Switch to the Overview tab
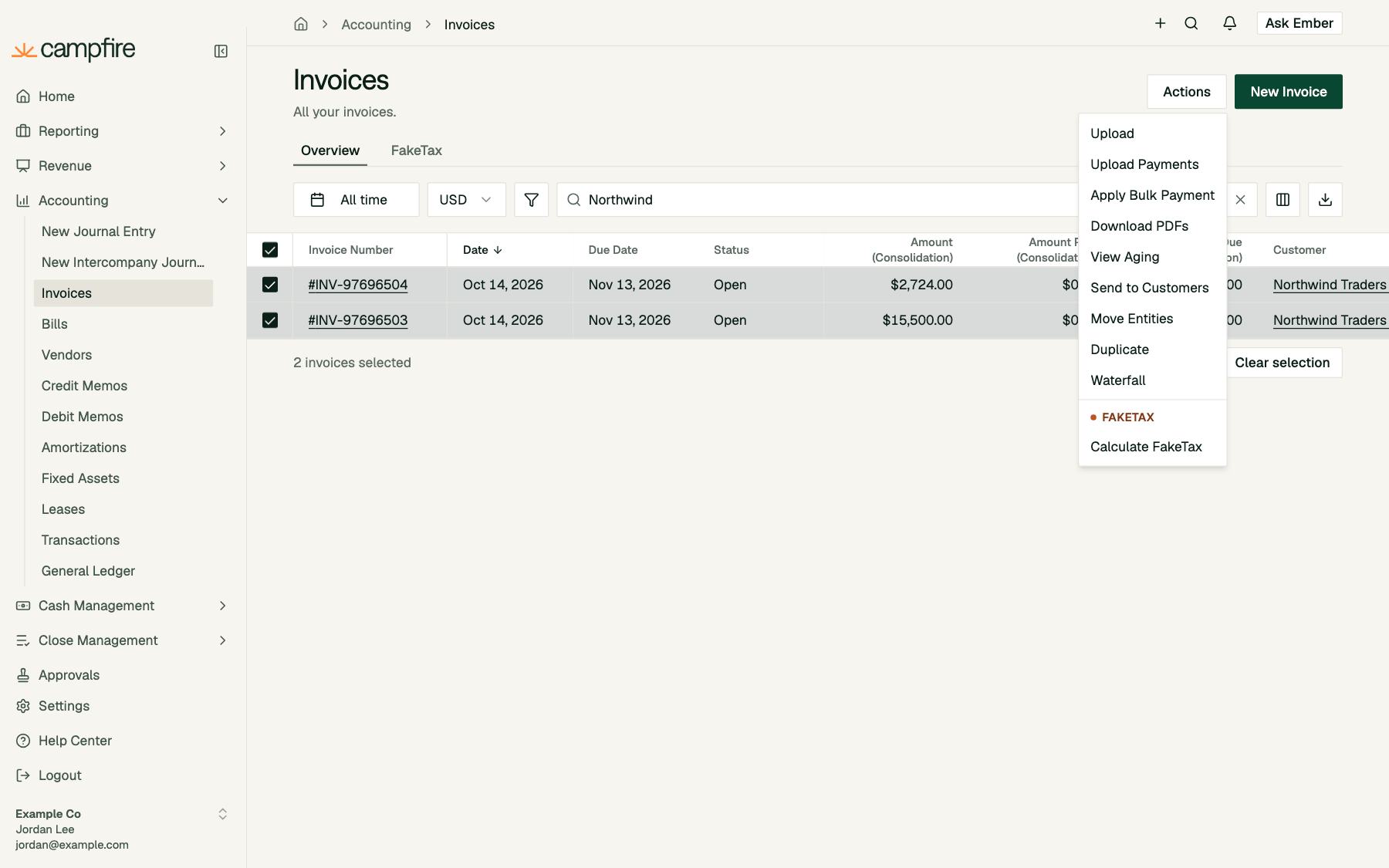Viewport: 1389px width, 868px height. click(x=330, y=150)
